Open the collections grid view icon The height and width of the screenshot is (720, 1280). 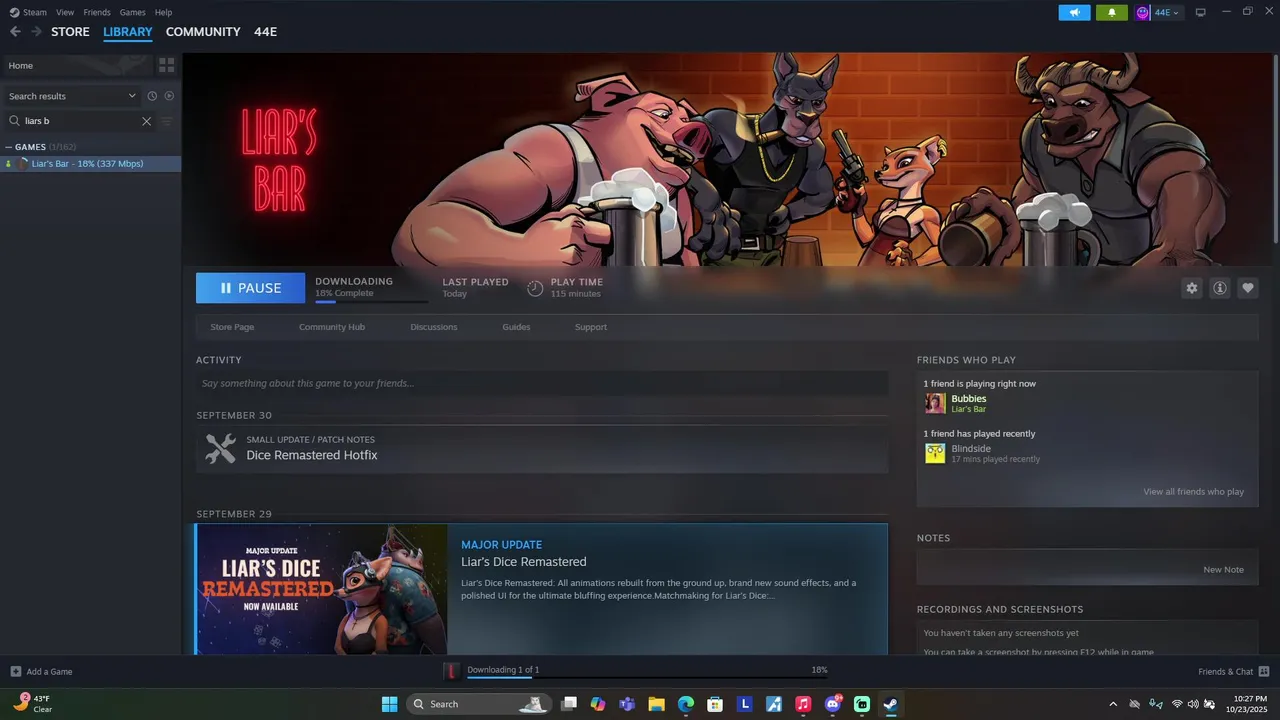point(166,65)
